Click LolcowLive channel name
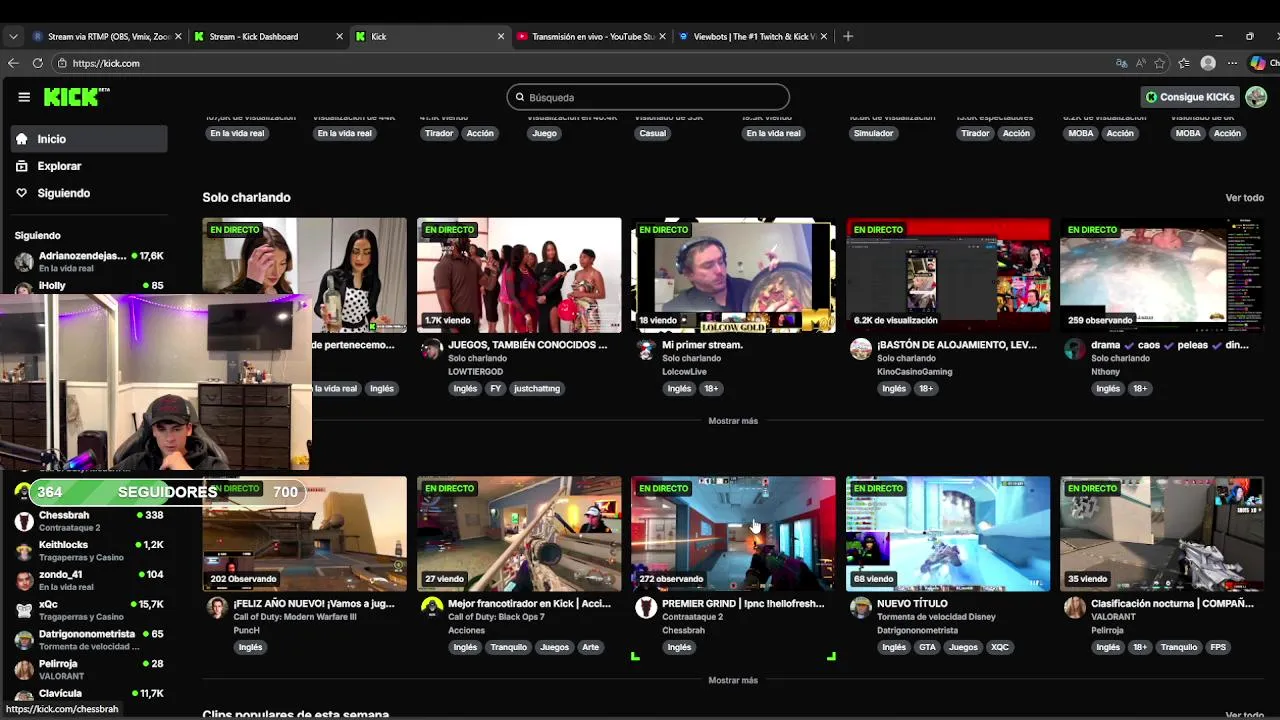Viewport: 1280px width, 720px height. tap(684, 372)
